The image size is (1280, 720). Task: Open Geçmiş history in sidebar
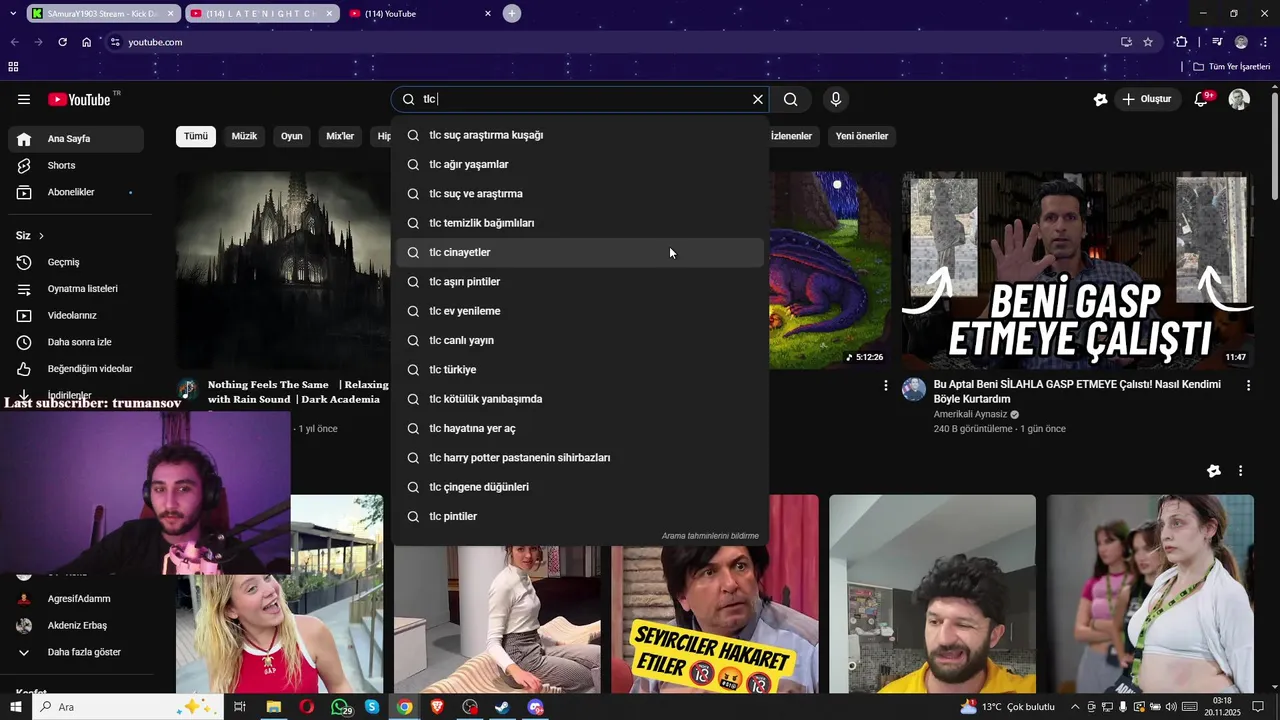76,262
